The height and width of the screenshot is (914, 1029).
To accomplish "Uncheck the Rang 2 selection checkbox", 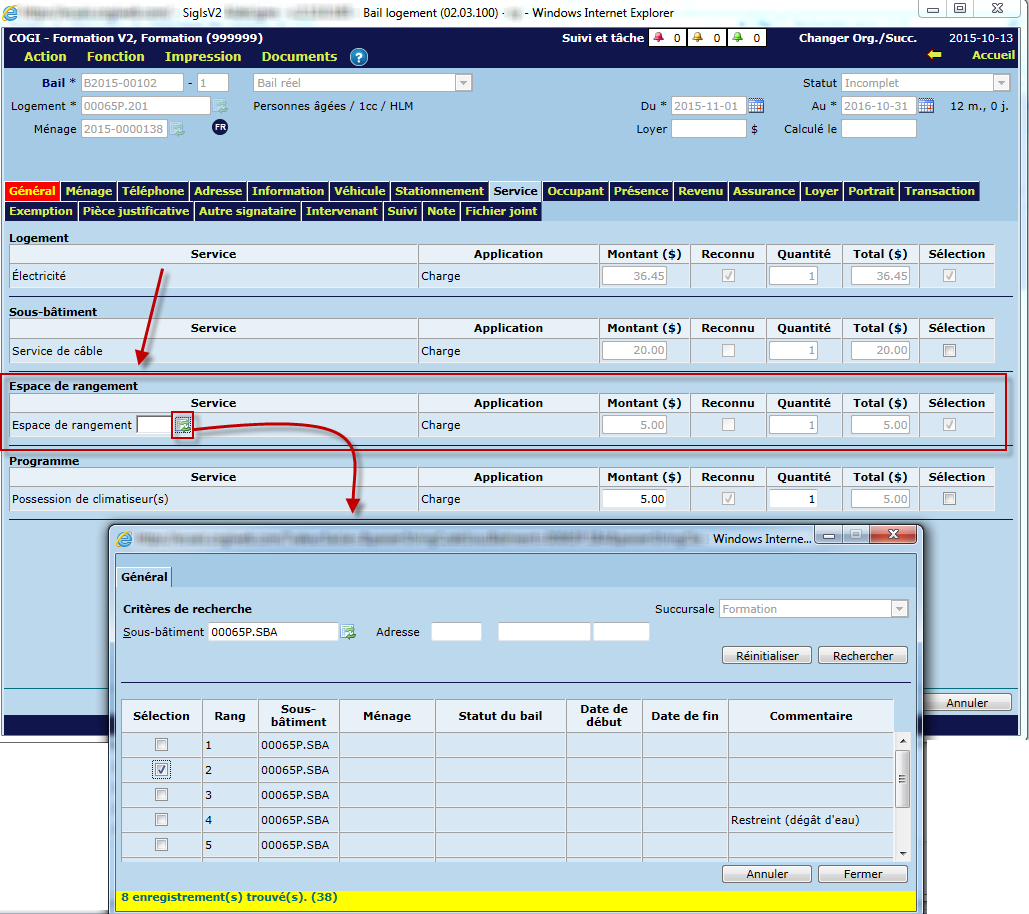I will [162, 770].
